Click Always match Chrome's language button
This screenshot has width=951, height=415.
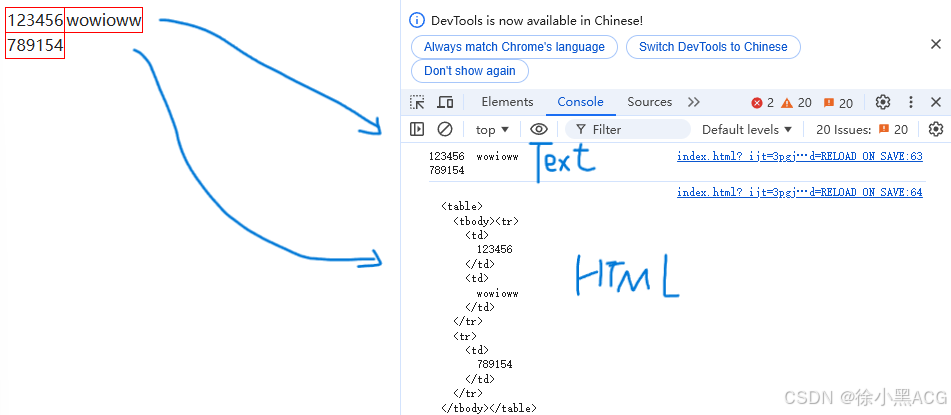[x=514, y=47]
